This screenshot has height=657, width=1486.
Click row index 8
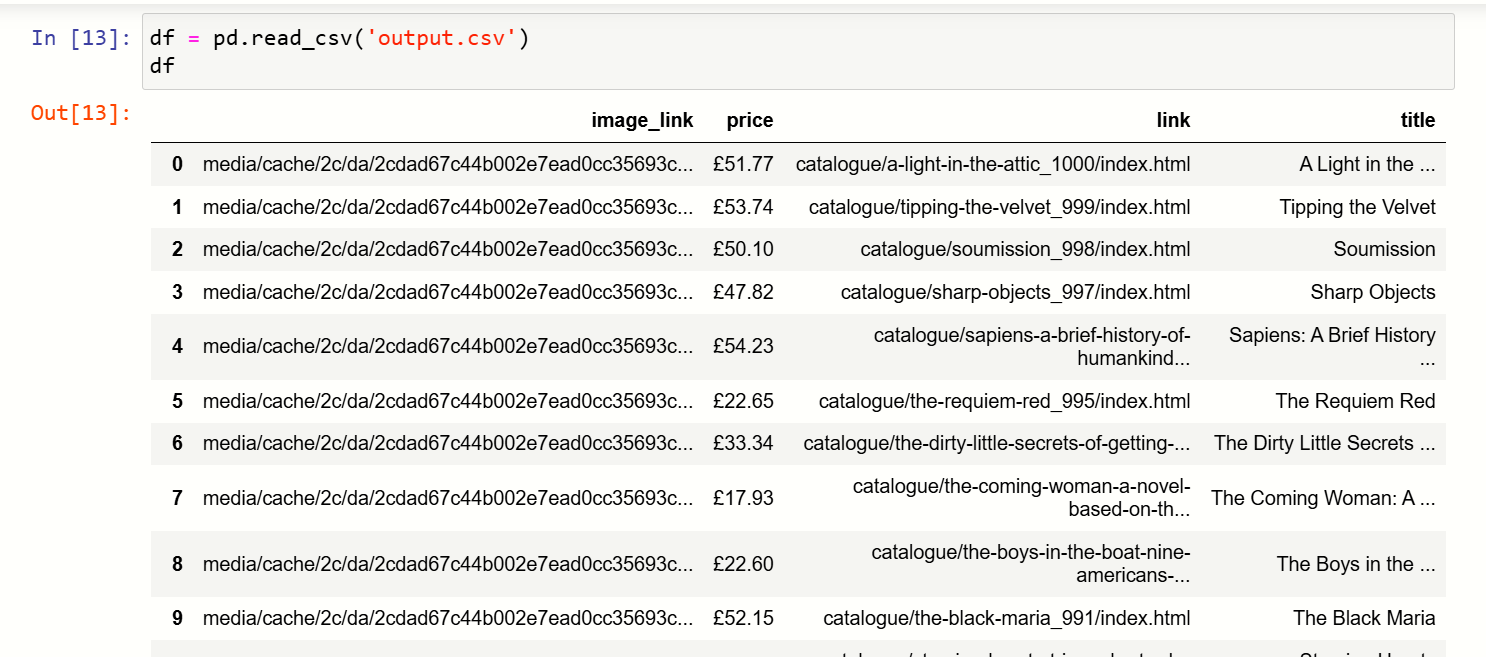177,564
